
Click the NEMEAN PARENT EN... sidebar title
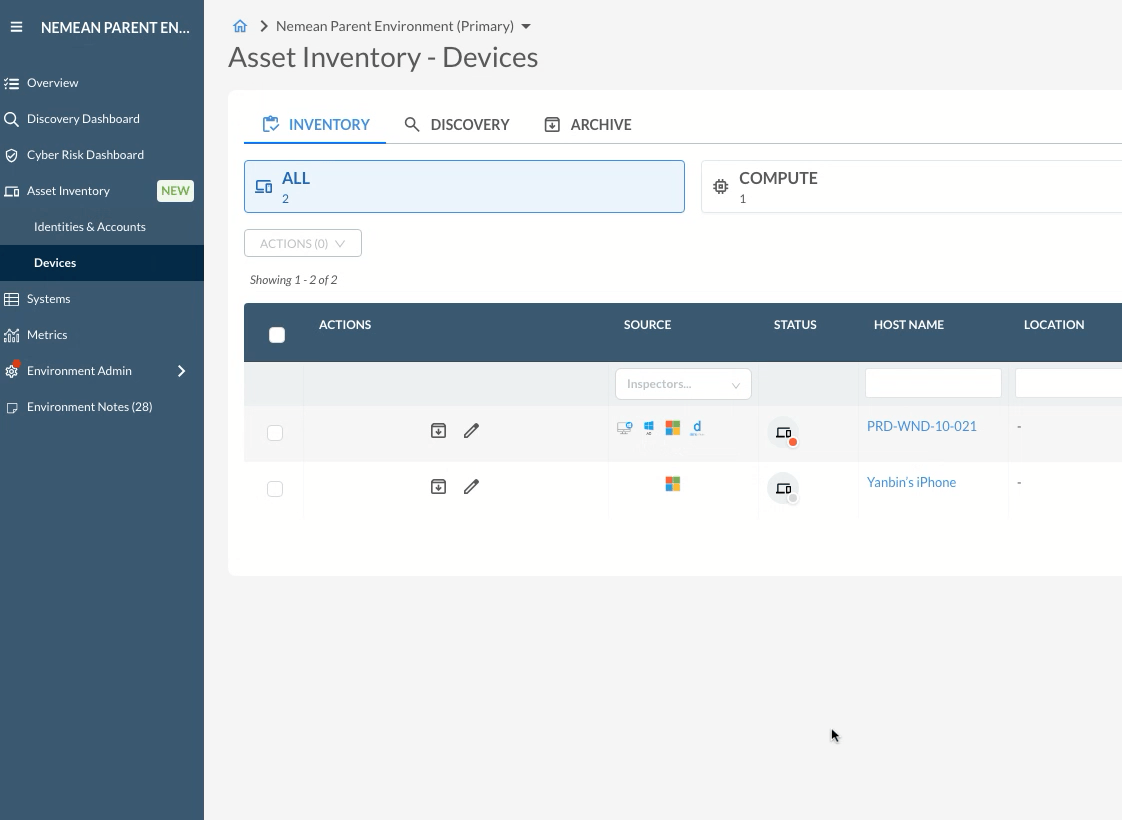(115, 28)
